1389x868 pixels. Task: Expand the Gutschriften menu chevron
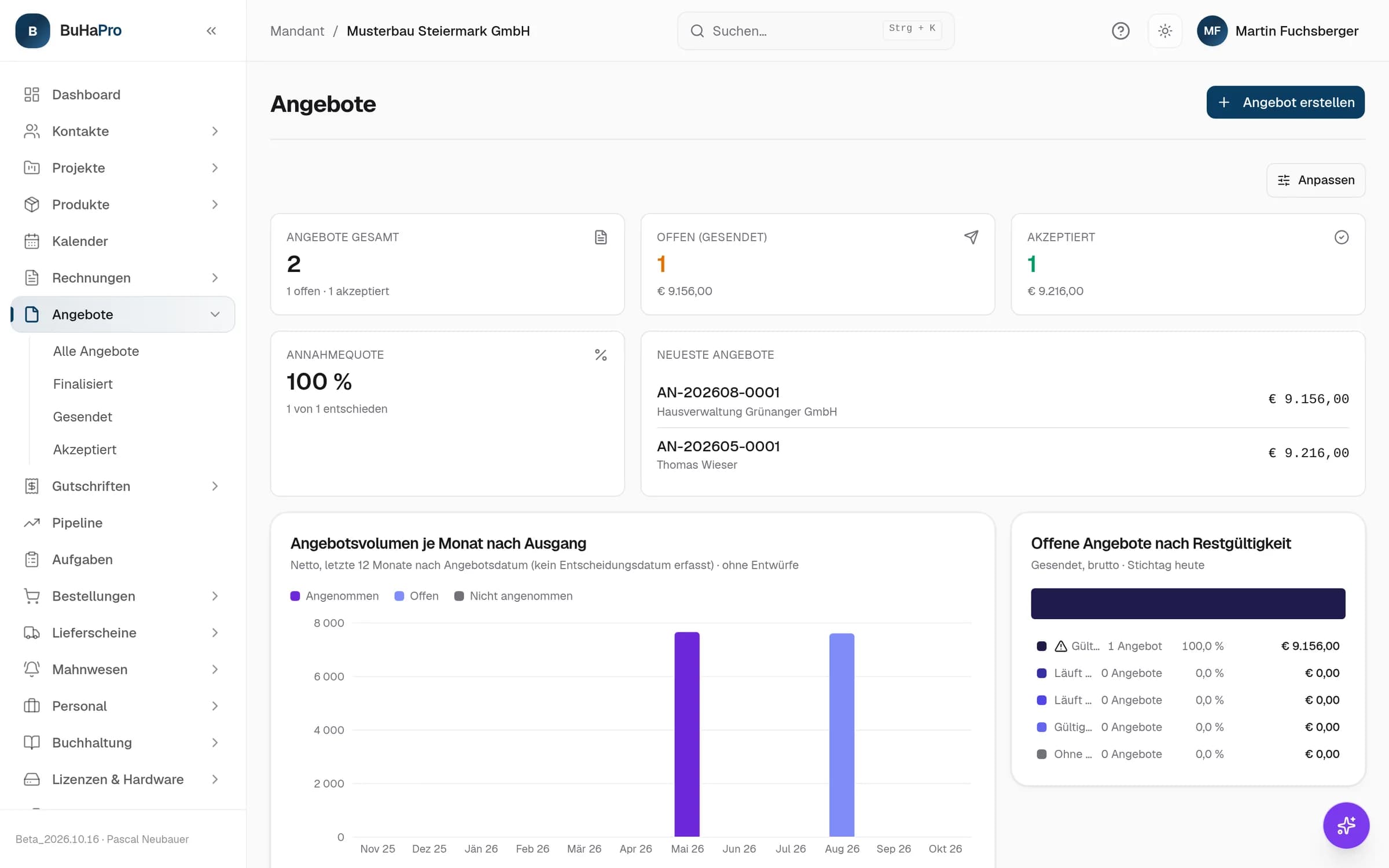[215, 486]
